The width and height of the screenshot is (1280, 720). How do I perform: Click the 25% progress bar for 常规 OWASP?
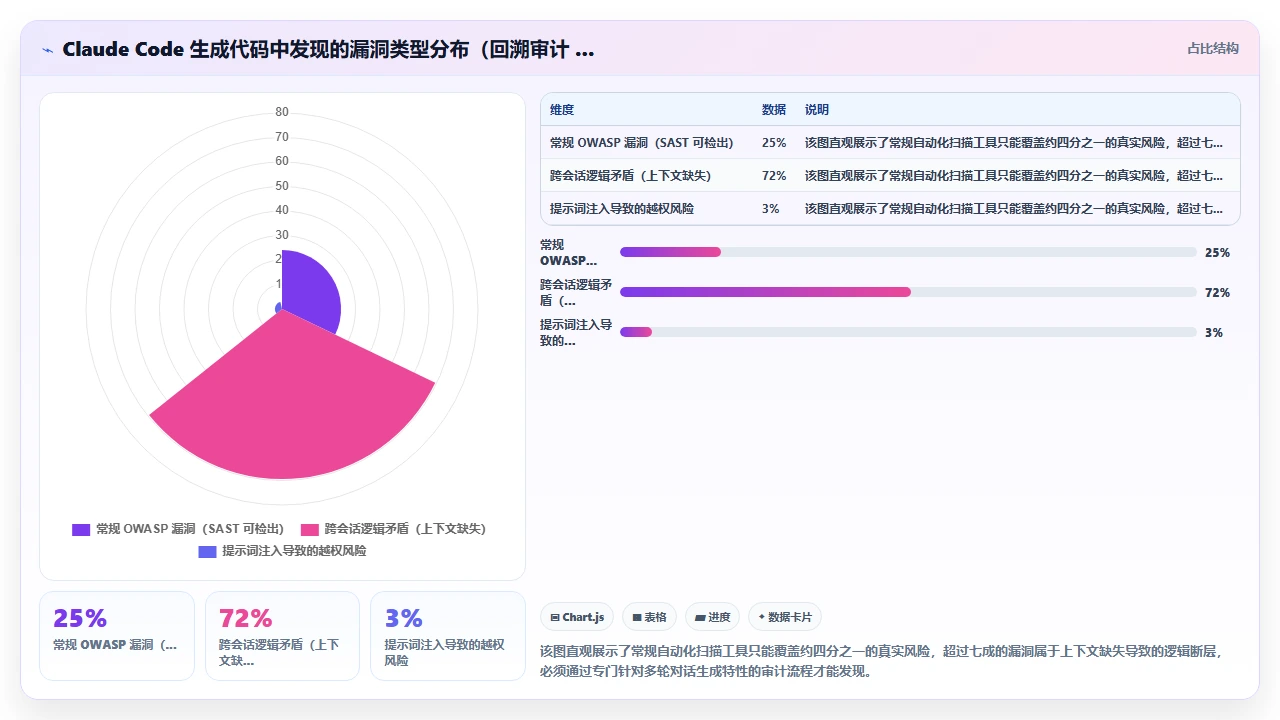(908, 252)
